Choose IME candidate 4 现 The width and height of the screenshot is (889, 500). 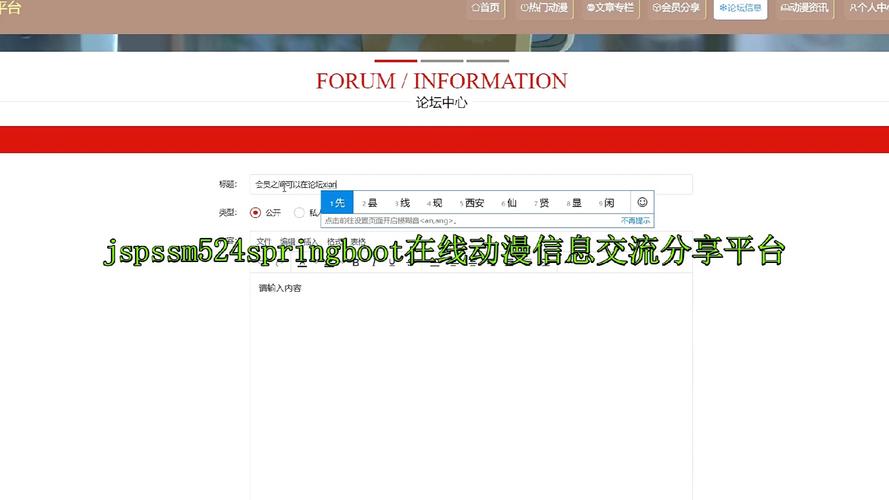click(435, 203)
